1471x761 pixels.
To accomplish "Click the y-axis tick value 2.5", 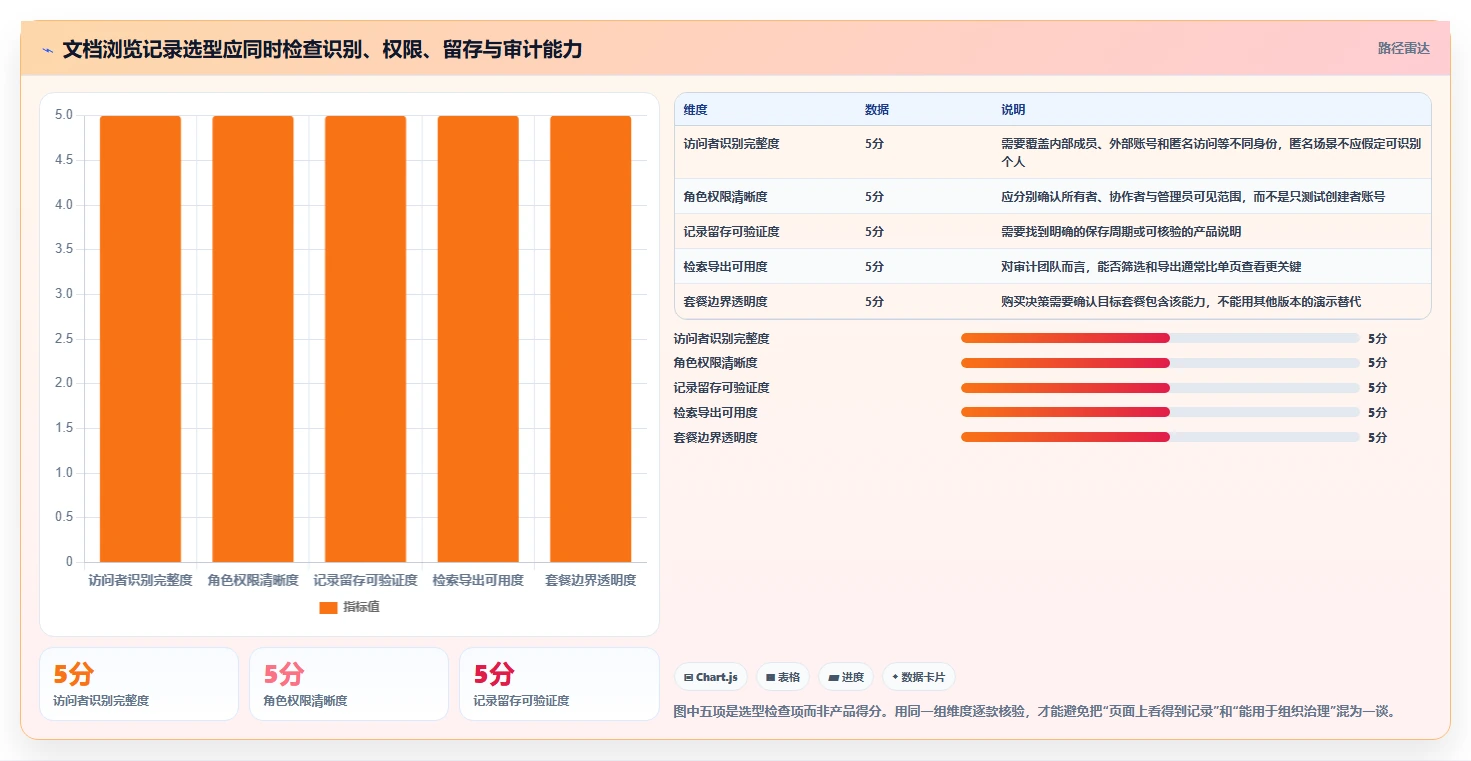I will 64,339.
